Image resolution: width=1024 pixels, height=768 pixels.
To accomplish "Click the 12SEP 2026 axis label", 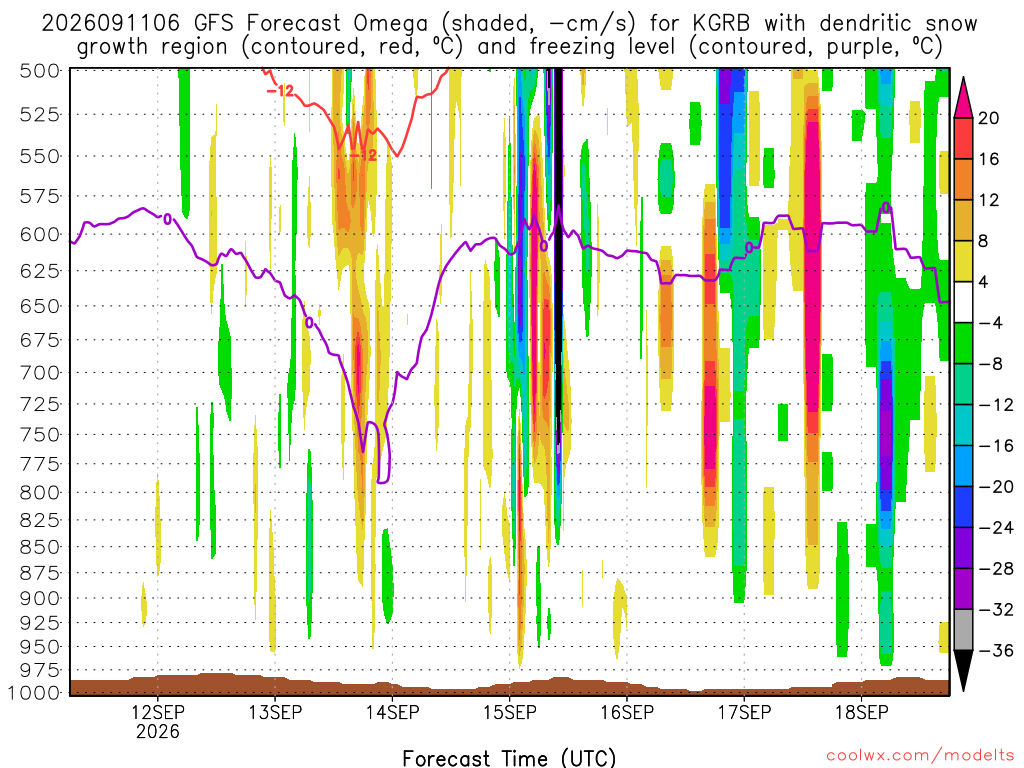I will [157, 721].
